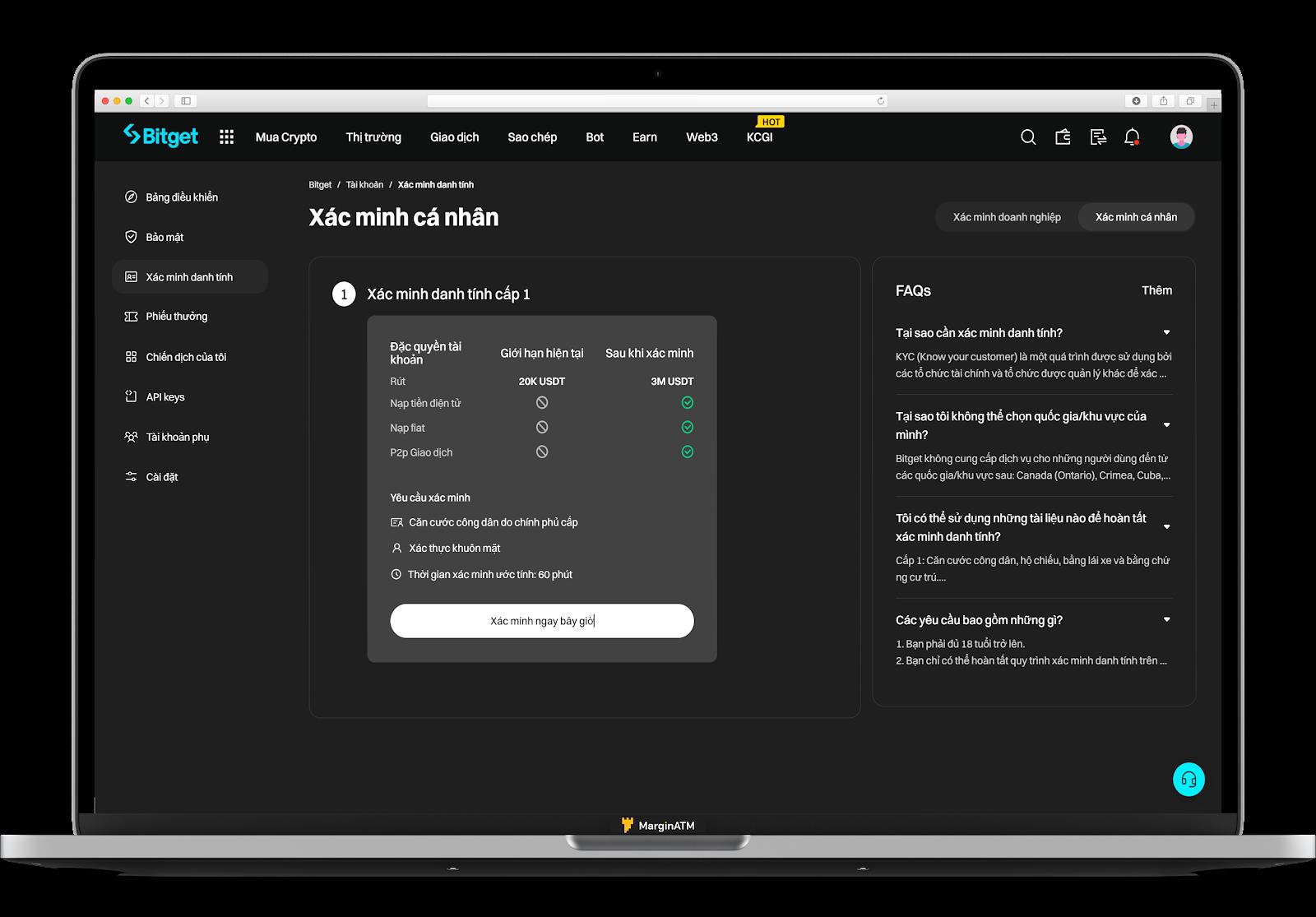Open Tài khoản phụ in sidebar

[x=167, y=437]
